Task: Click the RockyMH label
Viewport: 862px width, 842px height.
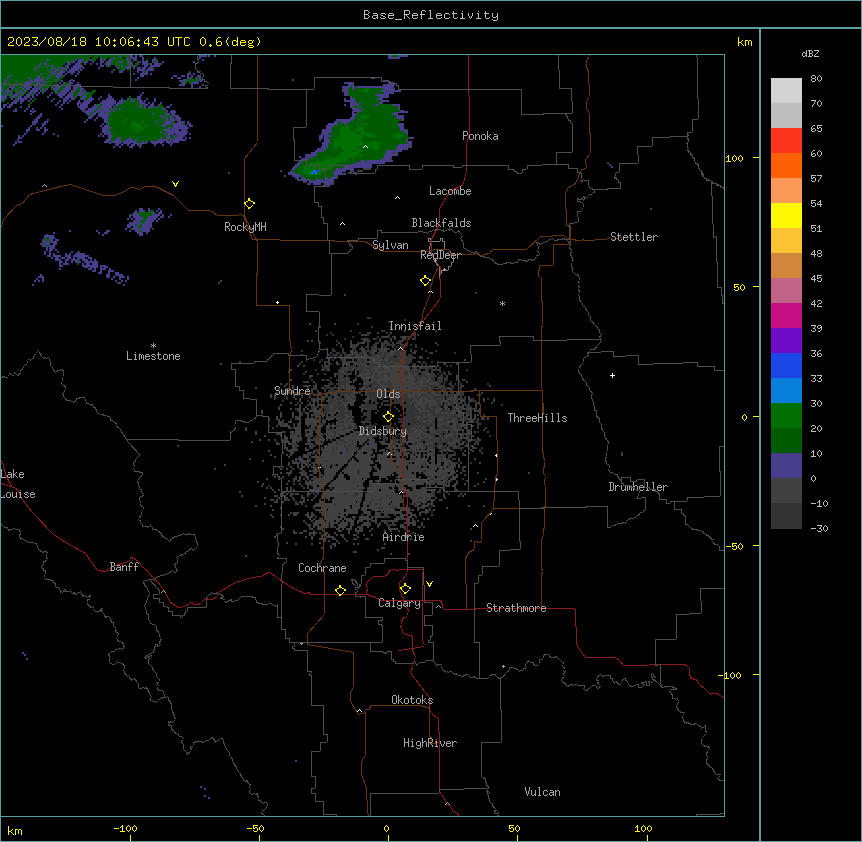Action: pyautogui.click(x=245, y=227)
